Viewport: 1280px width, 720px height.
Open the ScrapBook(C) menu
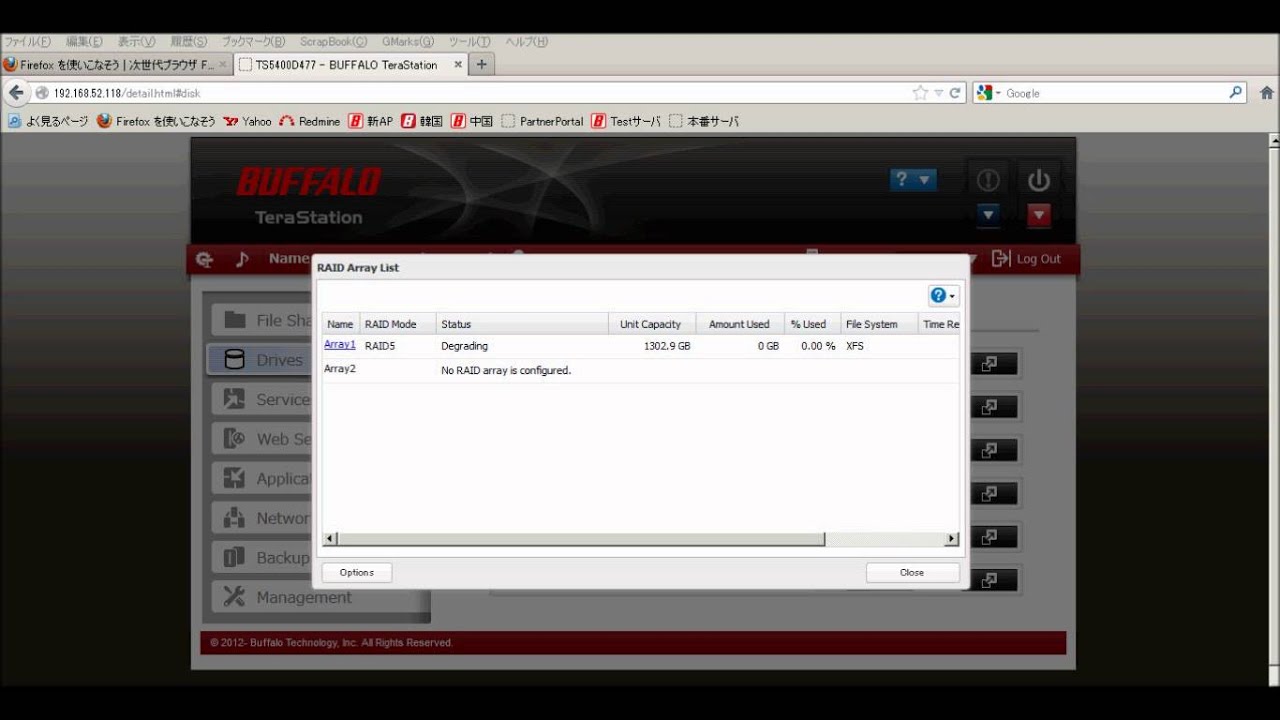pyautogui.click(x=333, y=42)
